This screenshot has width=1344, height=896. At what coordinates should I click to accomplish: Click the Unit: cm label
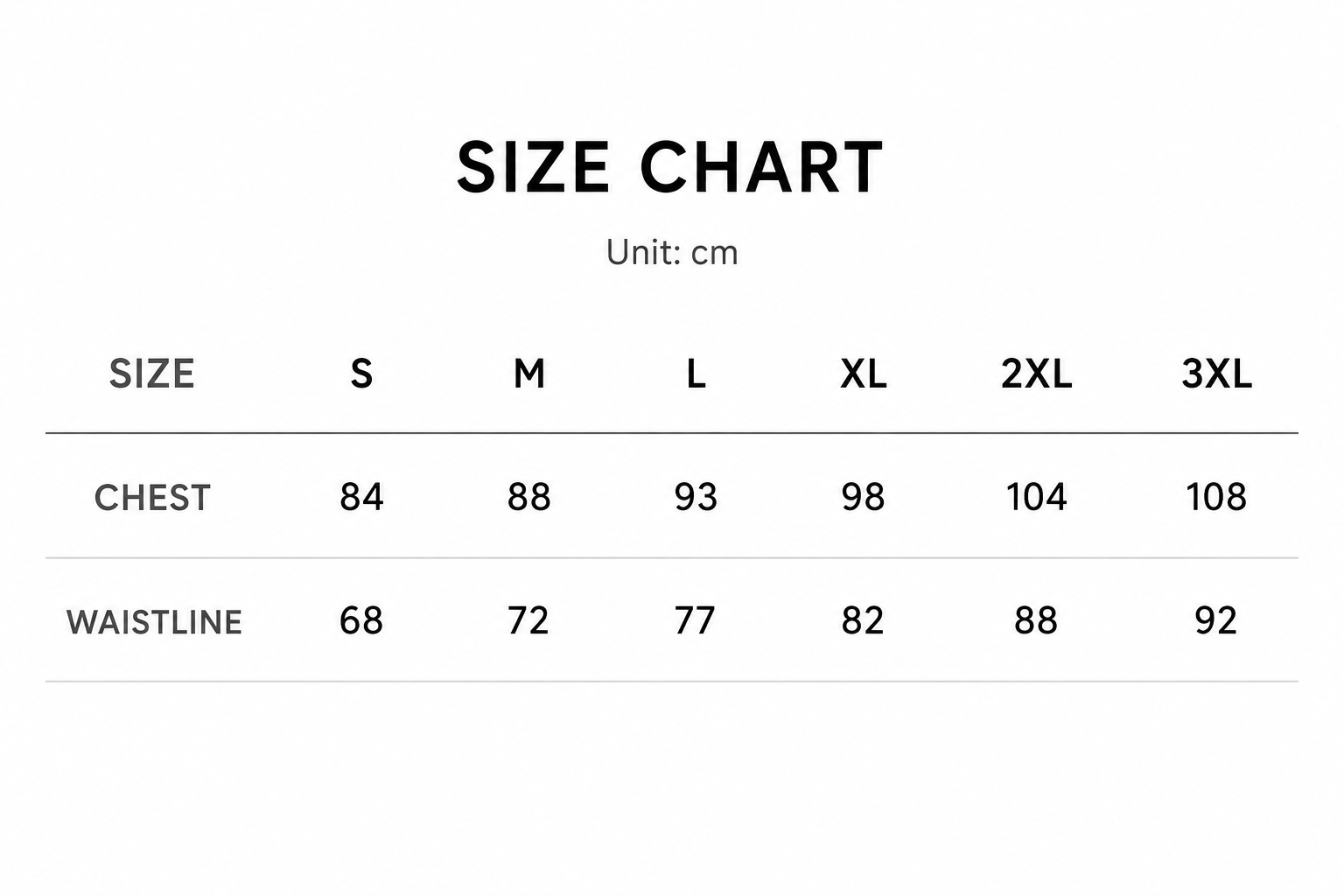672,253
